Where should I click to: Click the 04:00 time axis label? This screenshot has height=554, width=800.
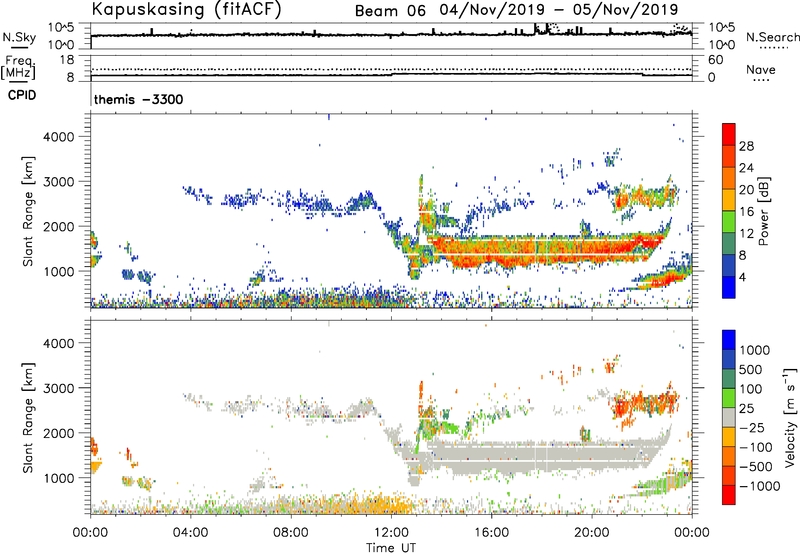190,533
